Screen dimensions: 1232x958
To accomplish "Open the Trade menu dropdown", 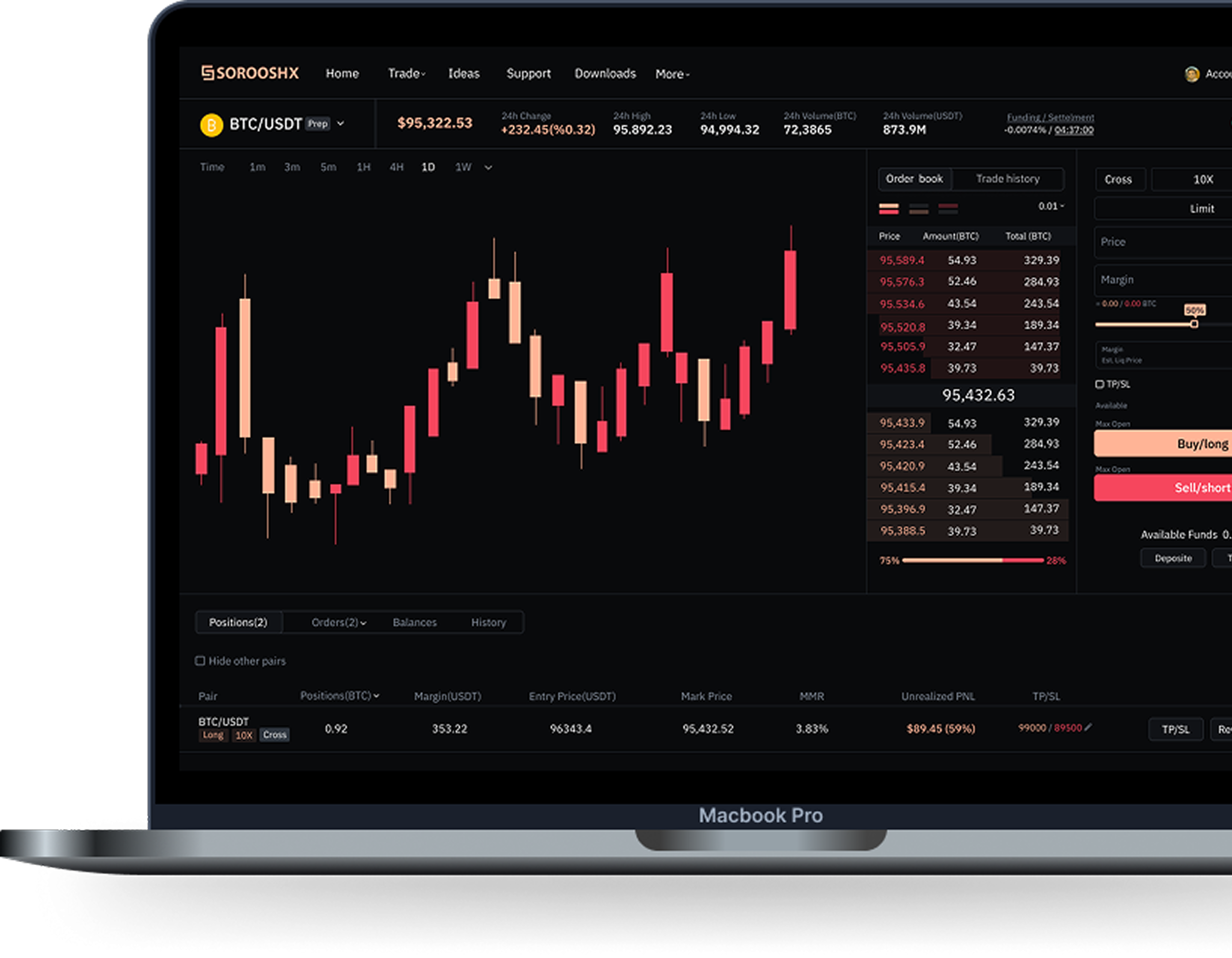I will pos(406,74).
